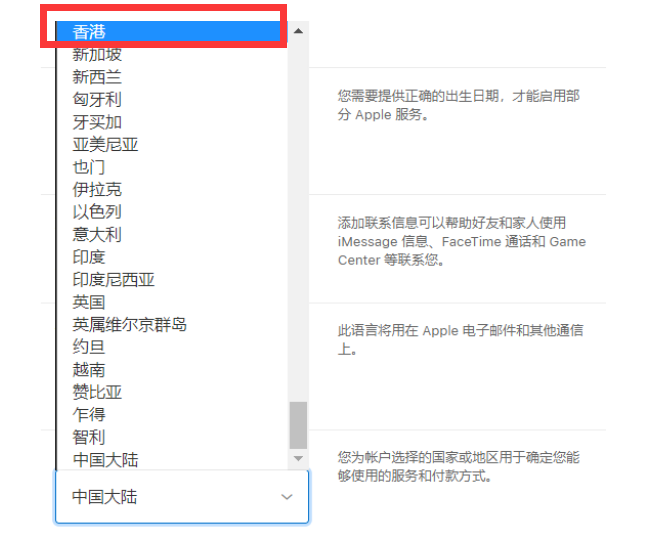Screen dimensions: 664x543
Task: Click the list scrollbar thumb
Action: 298,425
